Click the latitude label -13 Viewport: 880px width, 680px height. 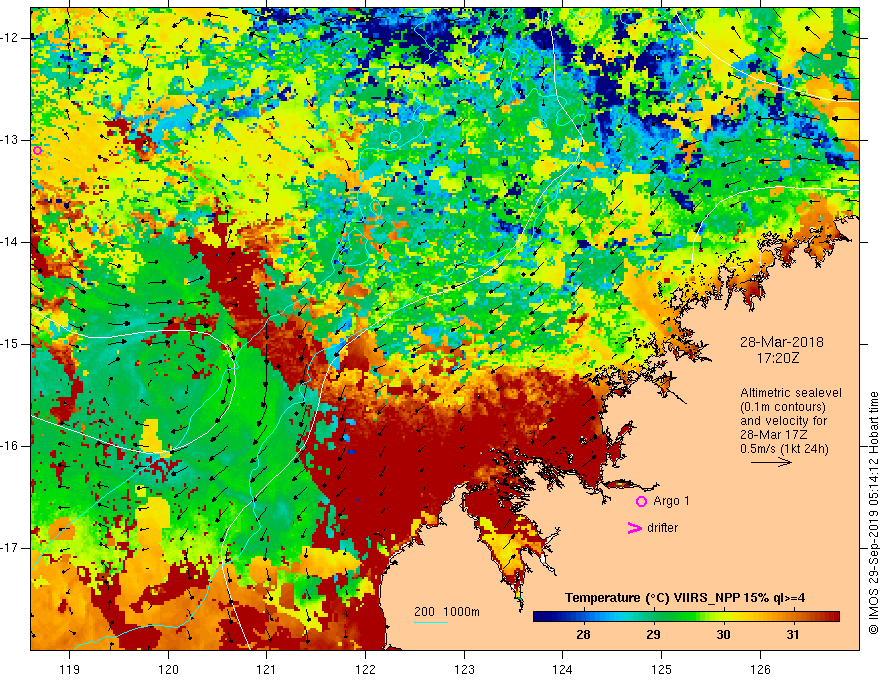coord(10,140)
